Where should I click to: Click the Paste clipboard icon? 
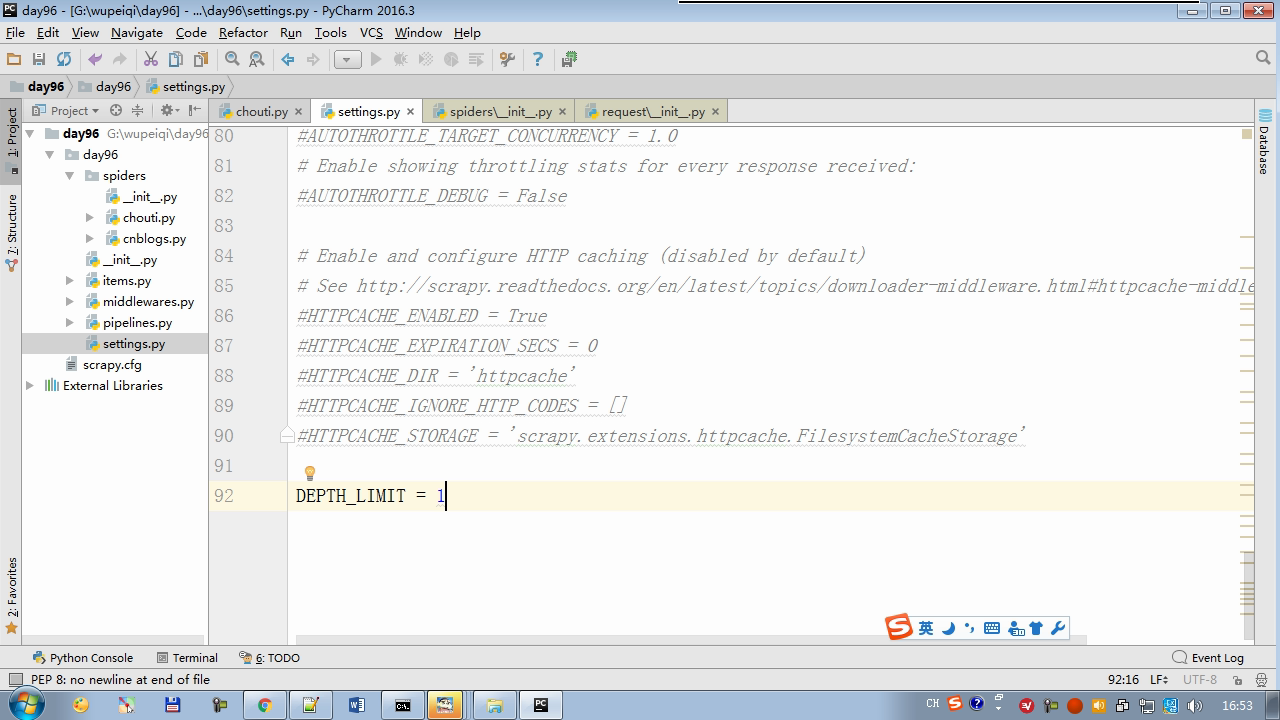(x=201, y=59)
